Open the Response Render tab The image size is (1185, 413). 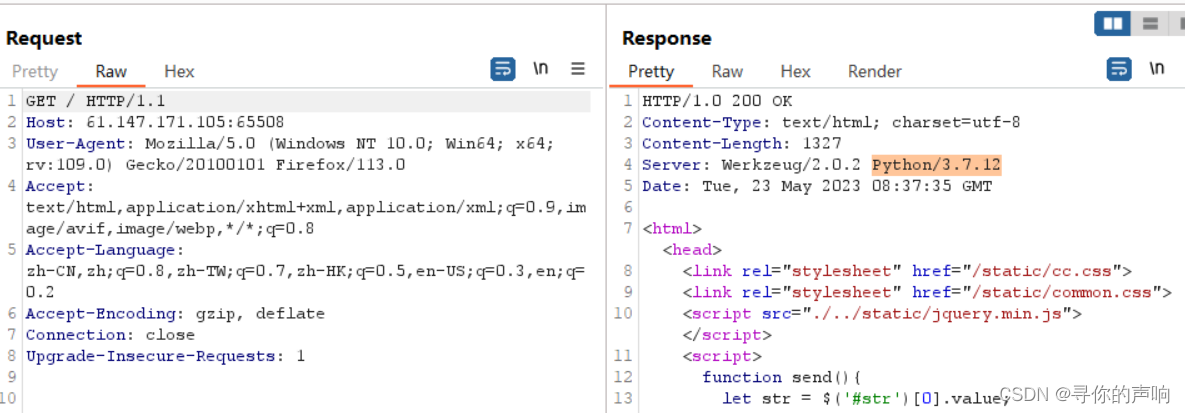pos(874,72)
